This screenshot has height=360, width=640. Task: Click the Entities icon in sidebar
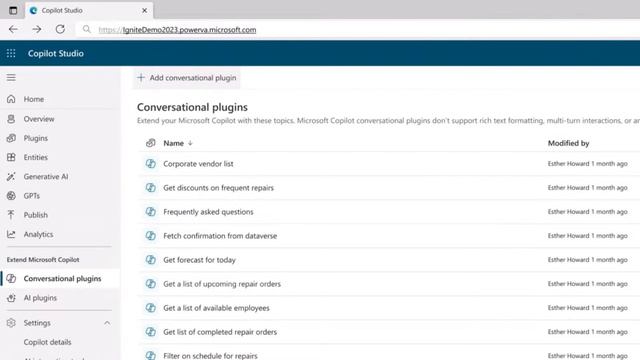tap(11, 157)
